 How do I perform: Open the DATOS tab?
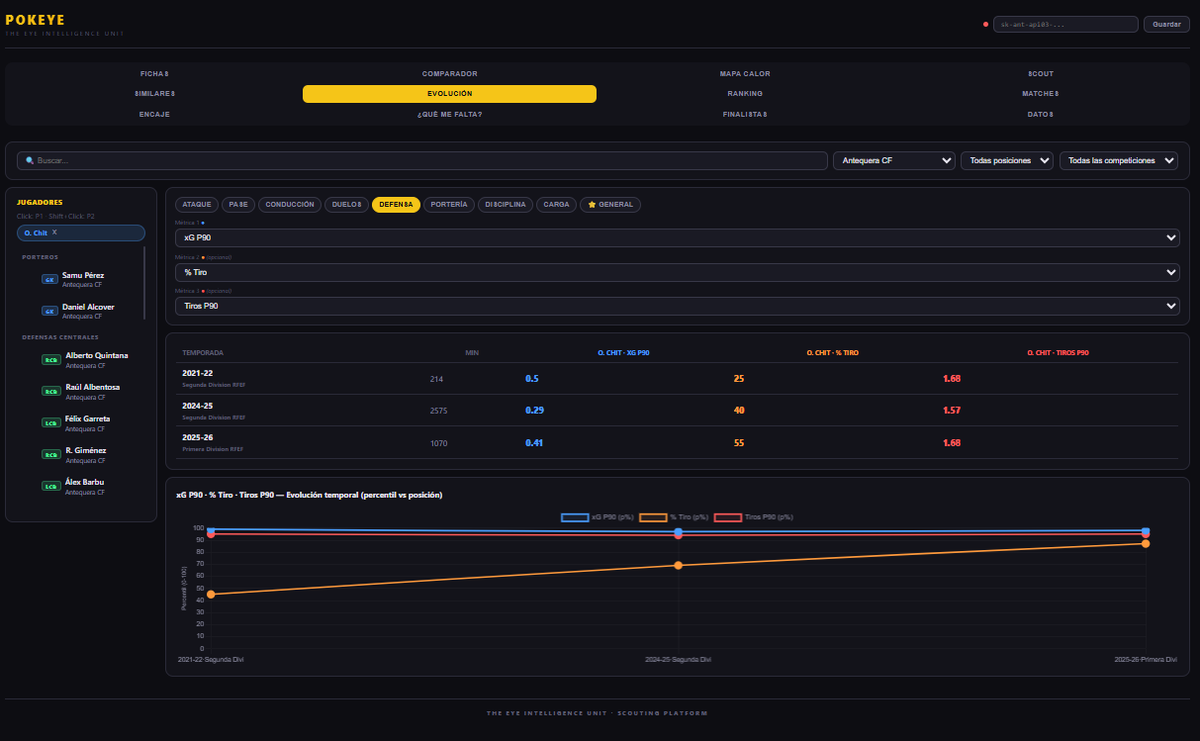tap(1041, 114)
